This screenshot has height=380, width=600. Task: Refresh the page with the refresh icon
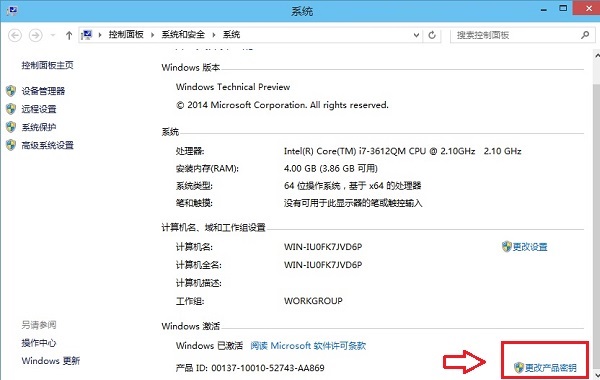[432, 35]
